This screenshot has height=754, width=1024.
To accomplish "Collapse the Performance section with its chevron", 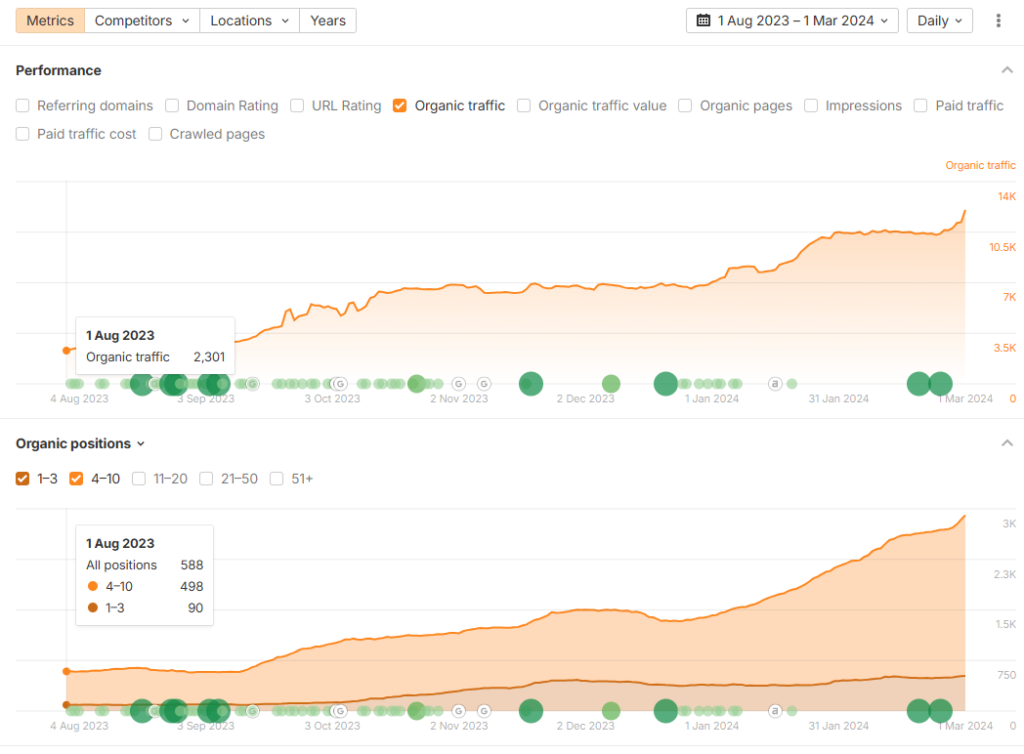I will [x=1007, y=70].
